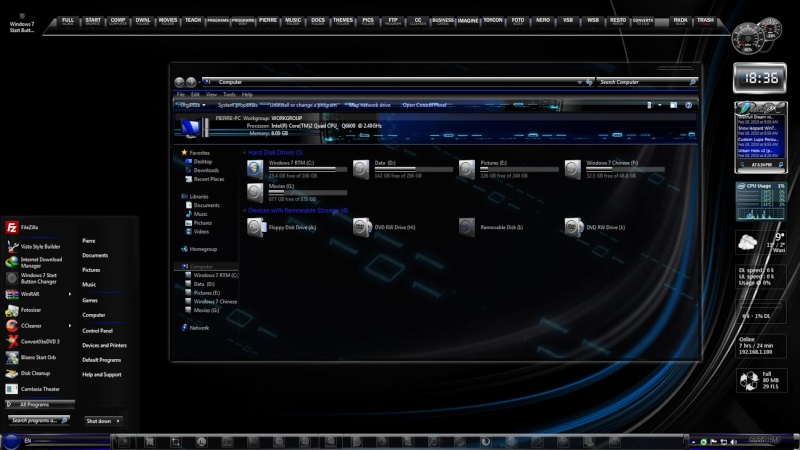Click the Shut down button
800x450 pixels.
coord(99,421)
